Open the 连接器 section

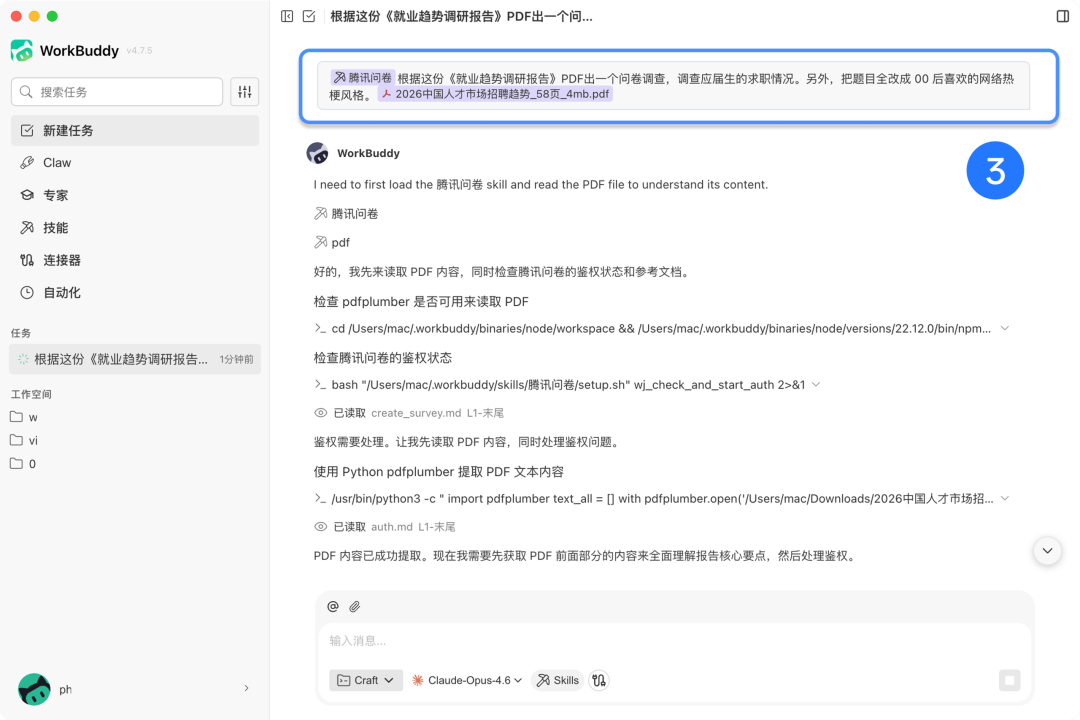135,260
